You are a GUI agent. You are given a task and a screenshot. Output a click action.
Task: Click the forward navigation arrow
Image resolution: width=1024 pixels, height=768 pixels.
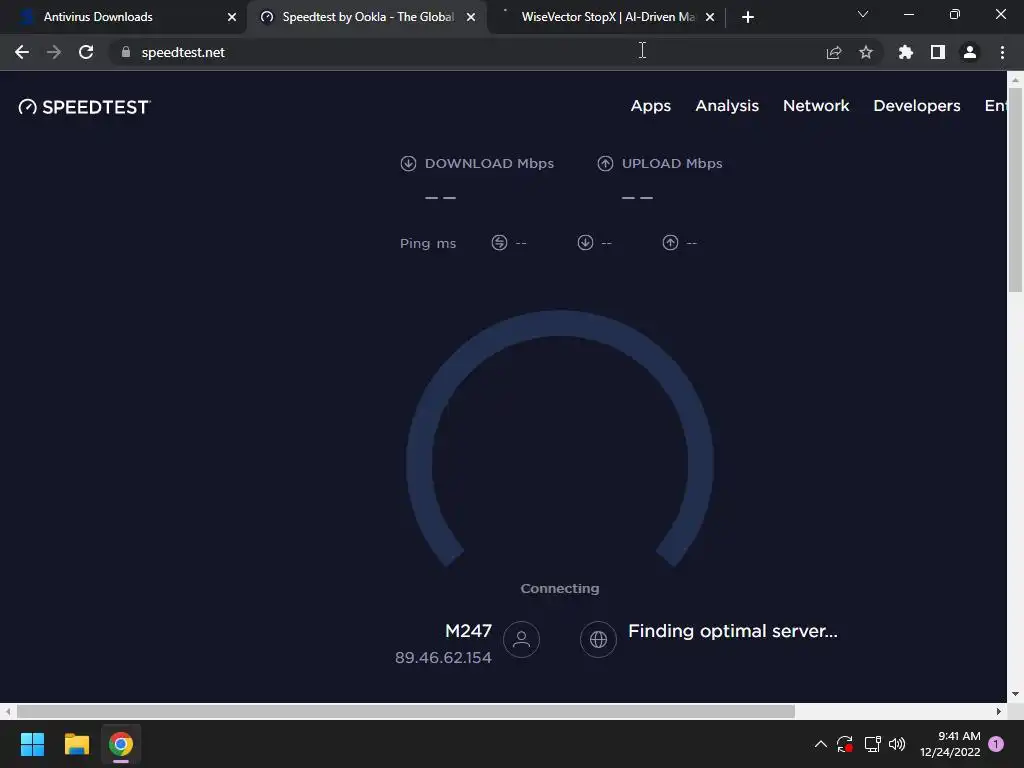click(54, 52)
